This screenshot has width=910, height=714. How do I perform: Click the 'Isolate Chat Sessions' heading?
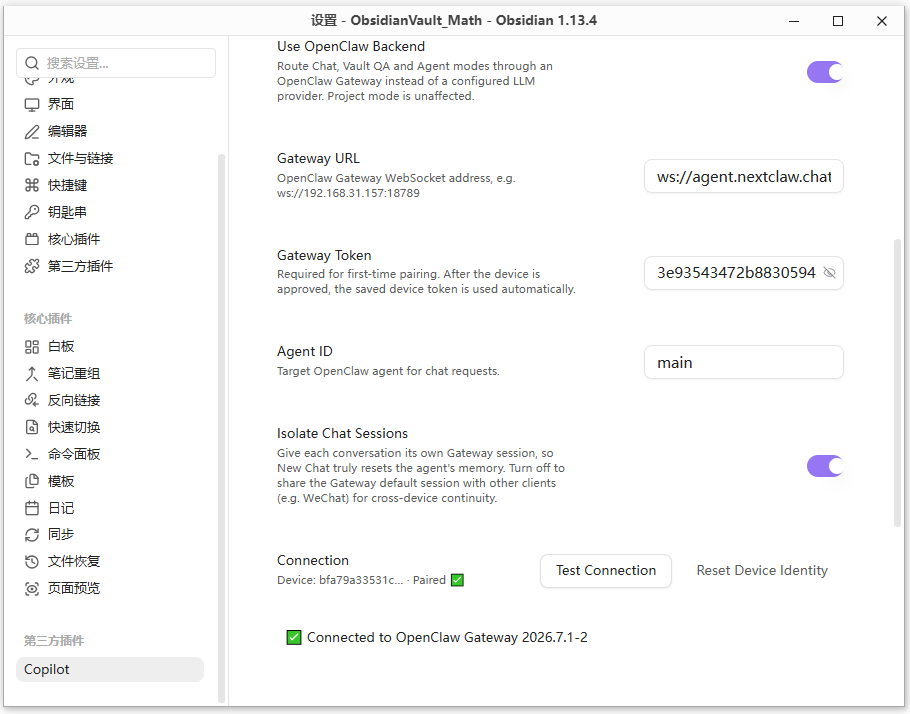pos(342,433)
